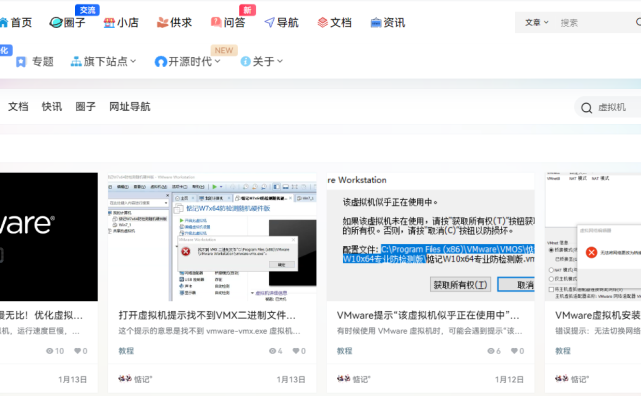Open the 供求 menu item
641x396 pixels.
(x=181, y=22)
